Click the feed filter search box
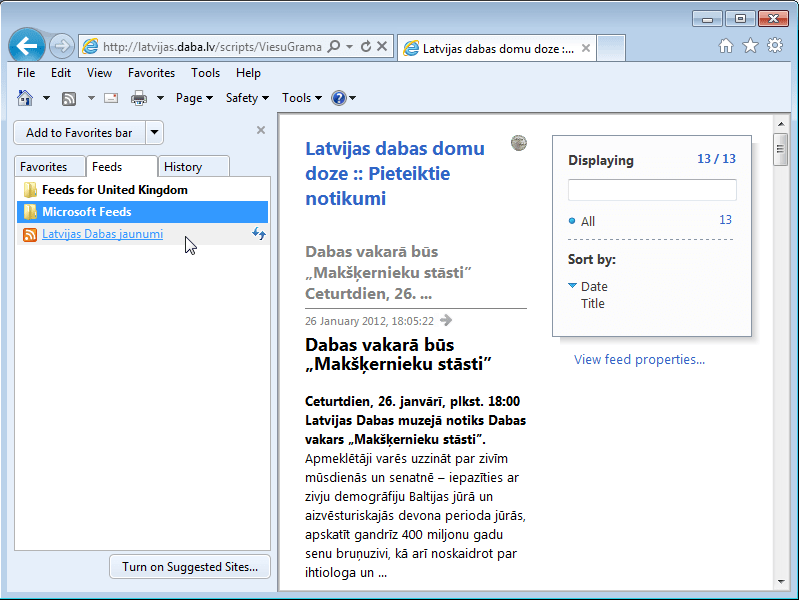The image size is (799, 600). pos(652,190)
